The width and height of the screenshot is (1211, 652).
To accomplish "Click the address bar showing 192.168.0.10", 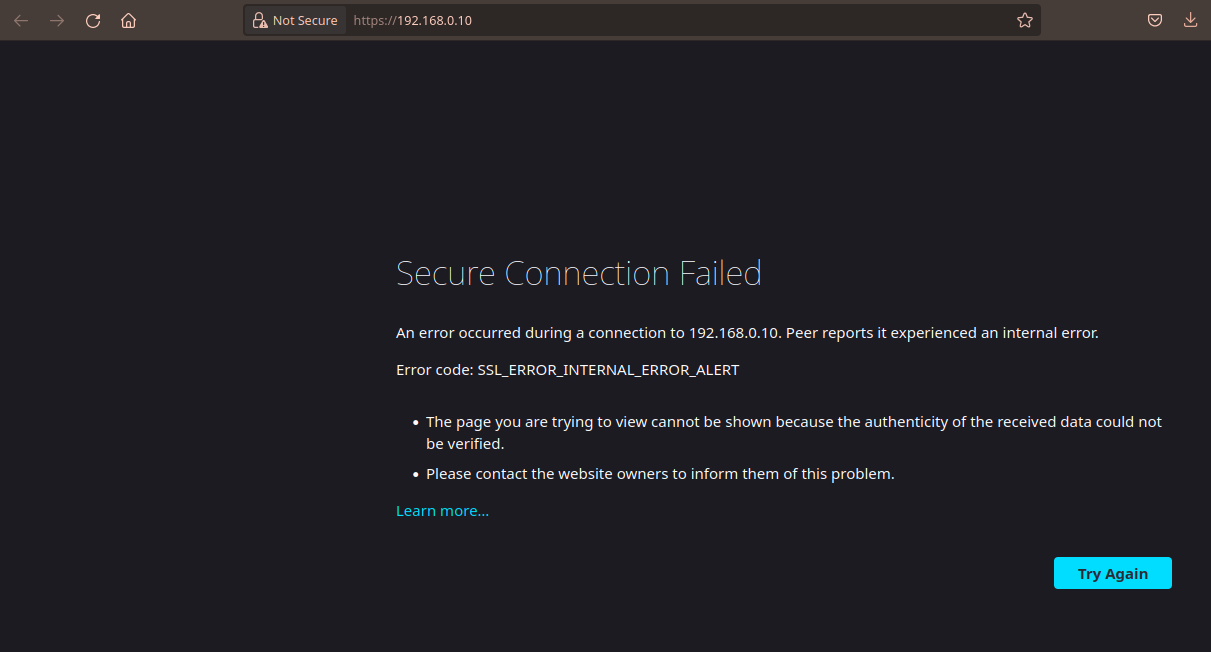I will pos(413,20).
